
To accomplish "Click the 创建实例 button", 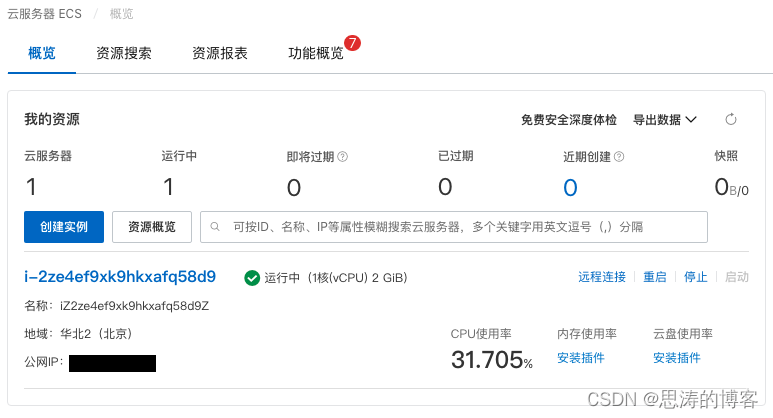I will click(64, 227).
